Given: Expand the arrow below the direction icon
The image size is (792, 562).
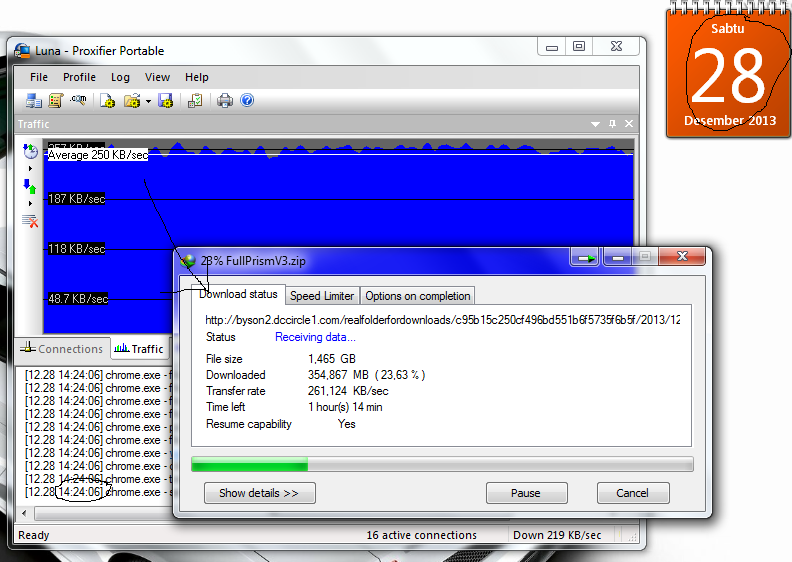Looking at the screenshot, I should coord(30,203).
